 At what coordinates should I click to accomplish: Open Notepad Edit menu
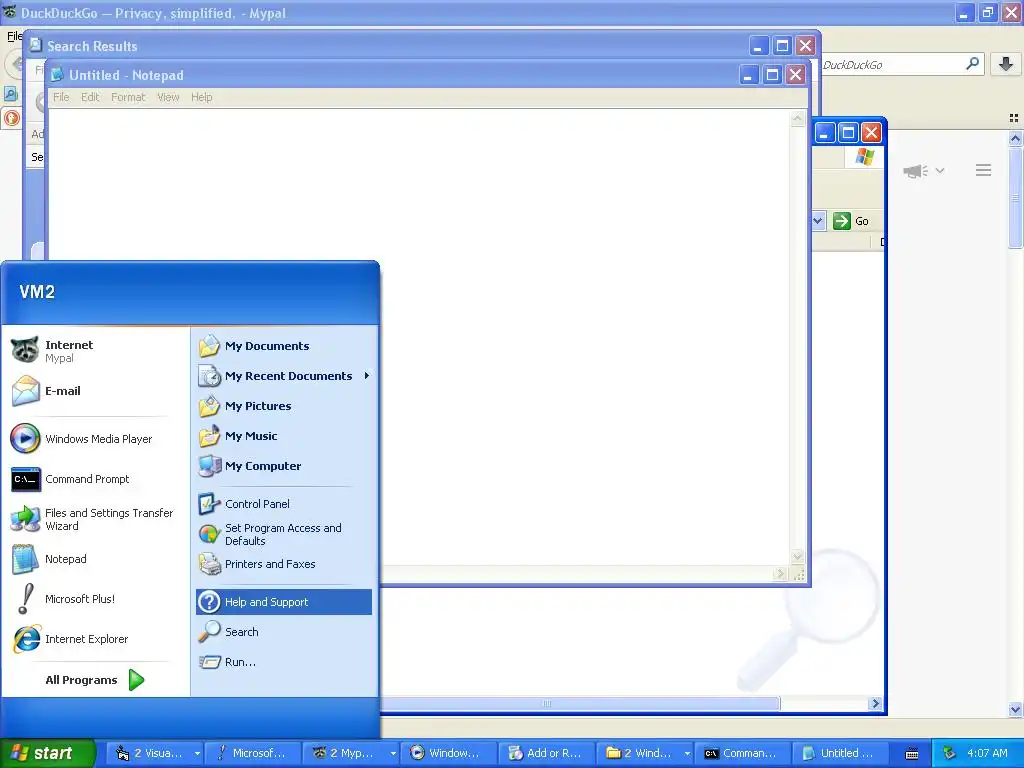pos(90,97)
